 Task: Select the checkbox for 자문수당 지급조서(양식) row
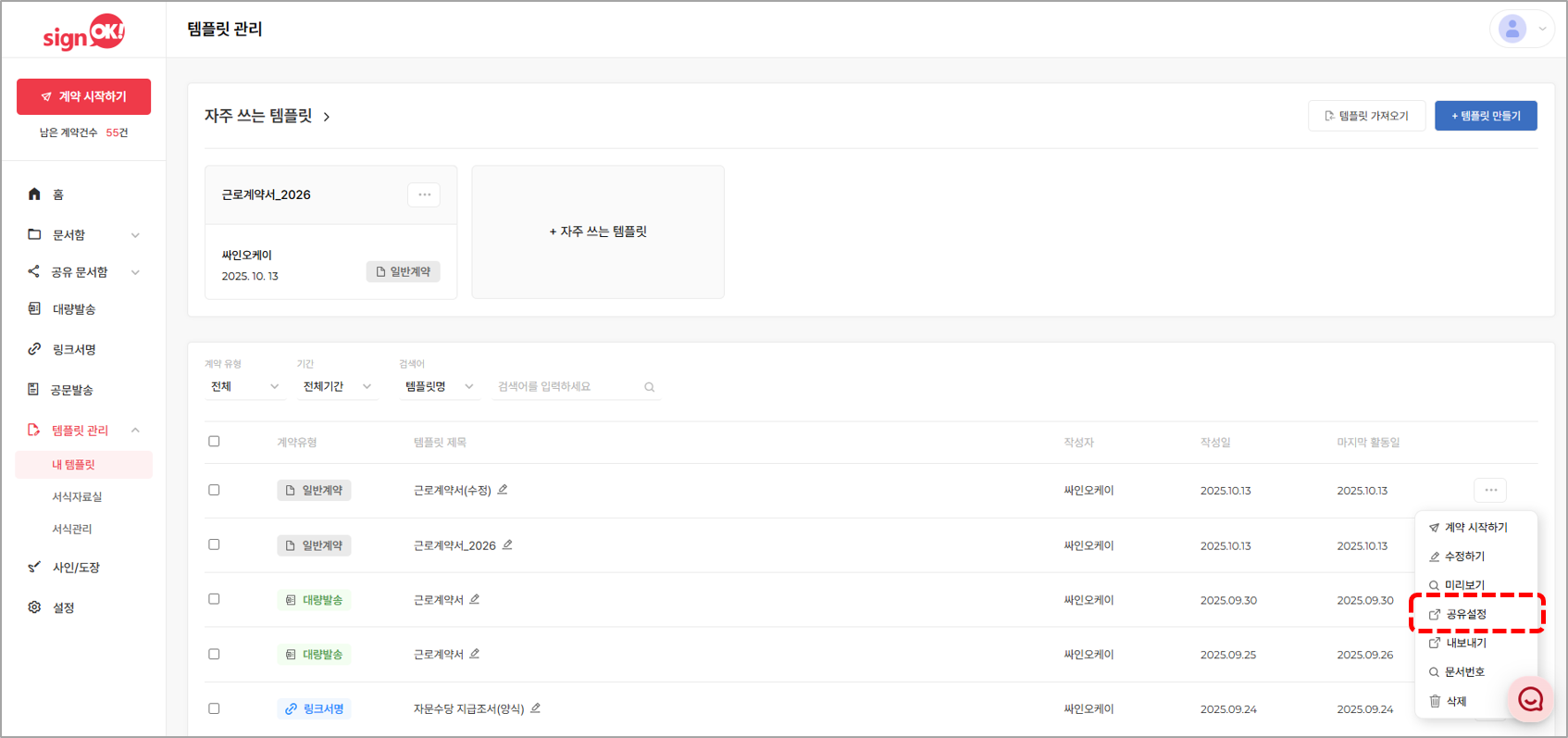(214, 708)
